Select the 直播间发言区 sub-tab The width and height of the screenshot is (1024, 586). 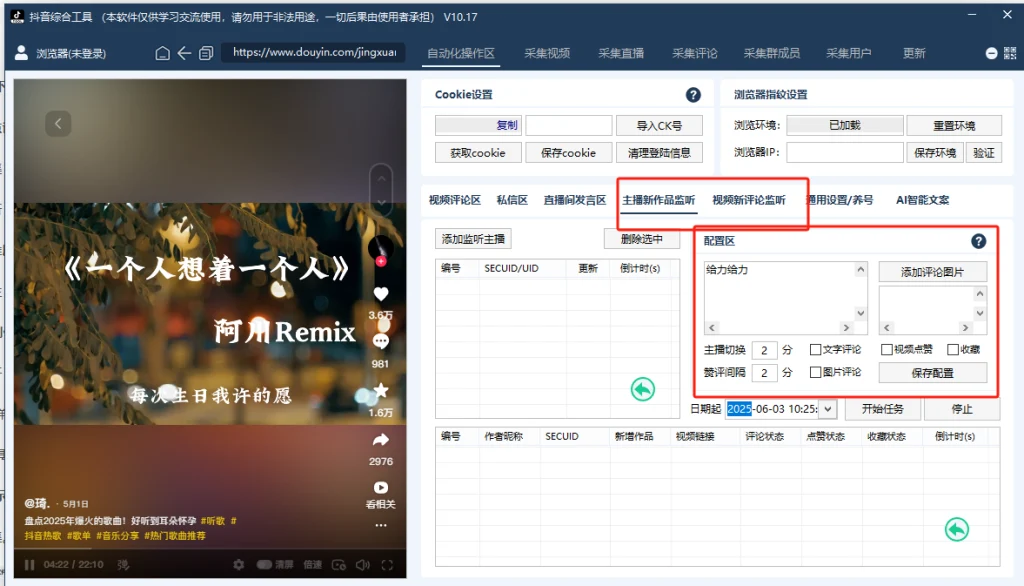click(x=575, y=200)
